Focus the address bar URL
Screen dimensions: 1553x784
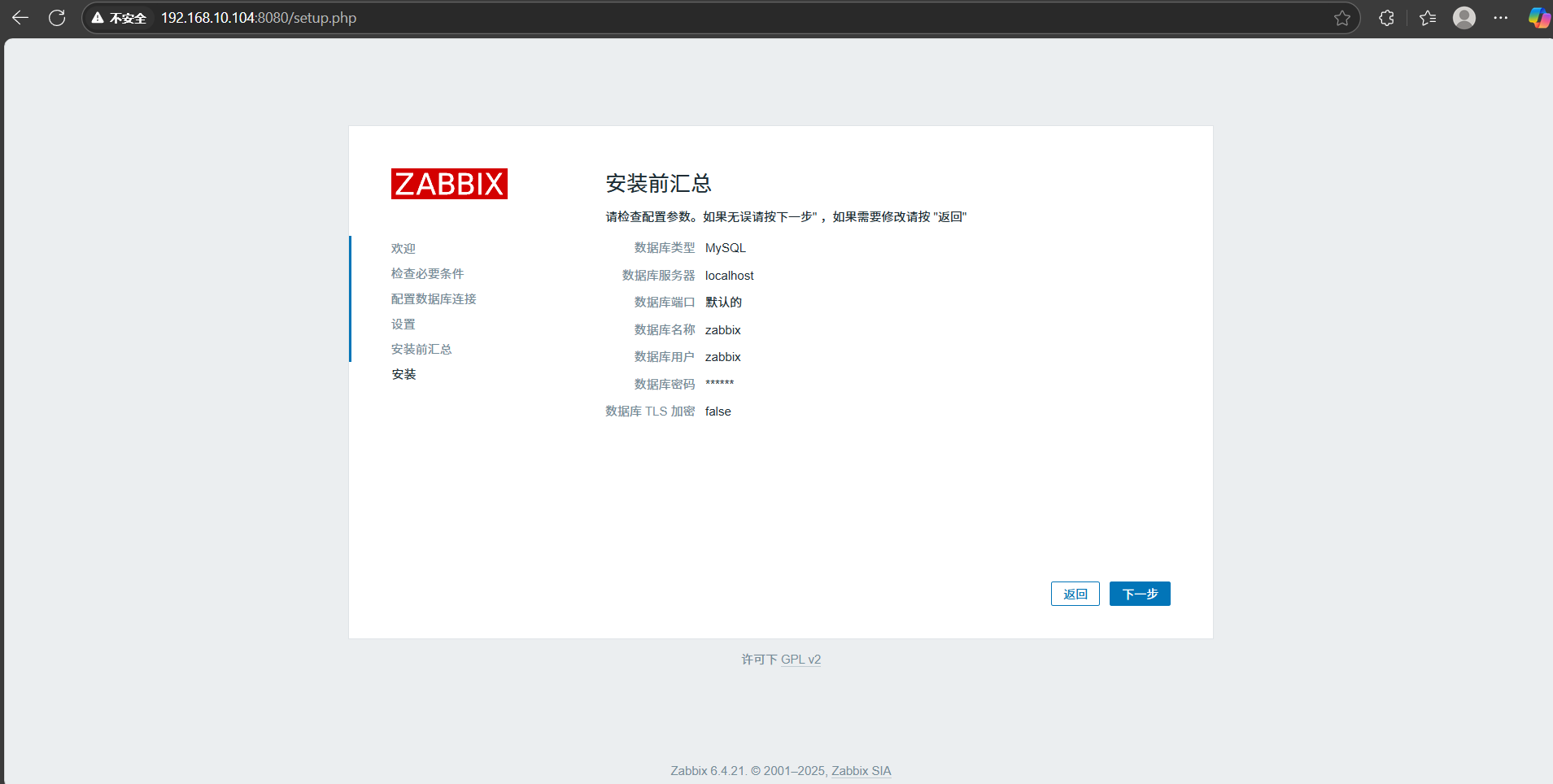click(x=259, y=18)
